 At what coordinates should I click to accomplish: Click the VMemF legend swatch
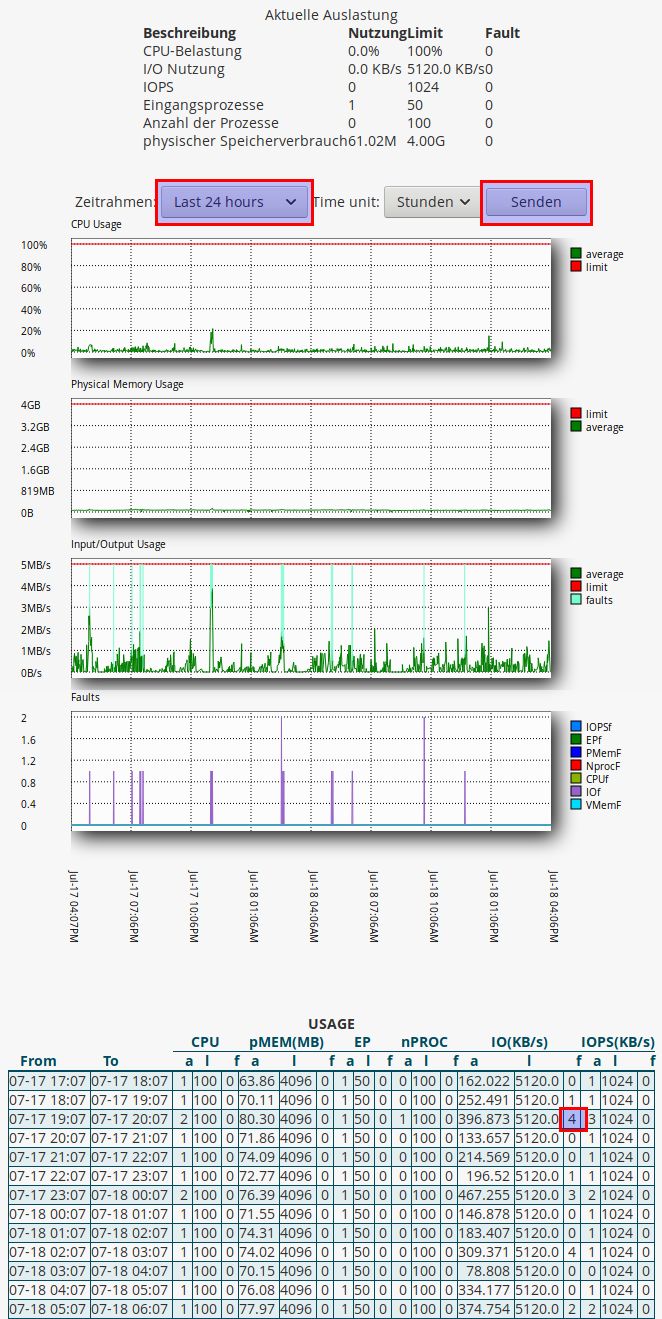[576, 804]
